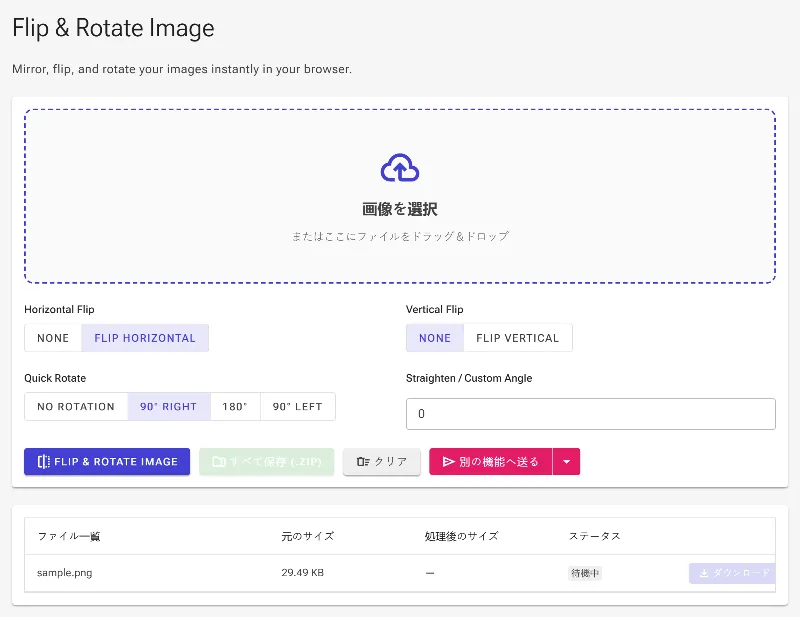Click the download icon in sample.png row

[x=704, y=573]
